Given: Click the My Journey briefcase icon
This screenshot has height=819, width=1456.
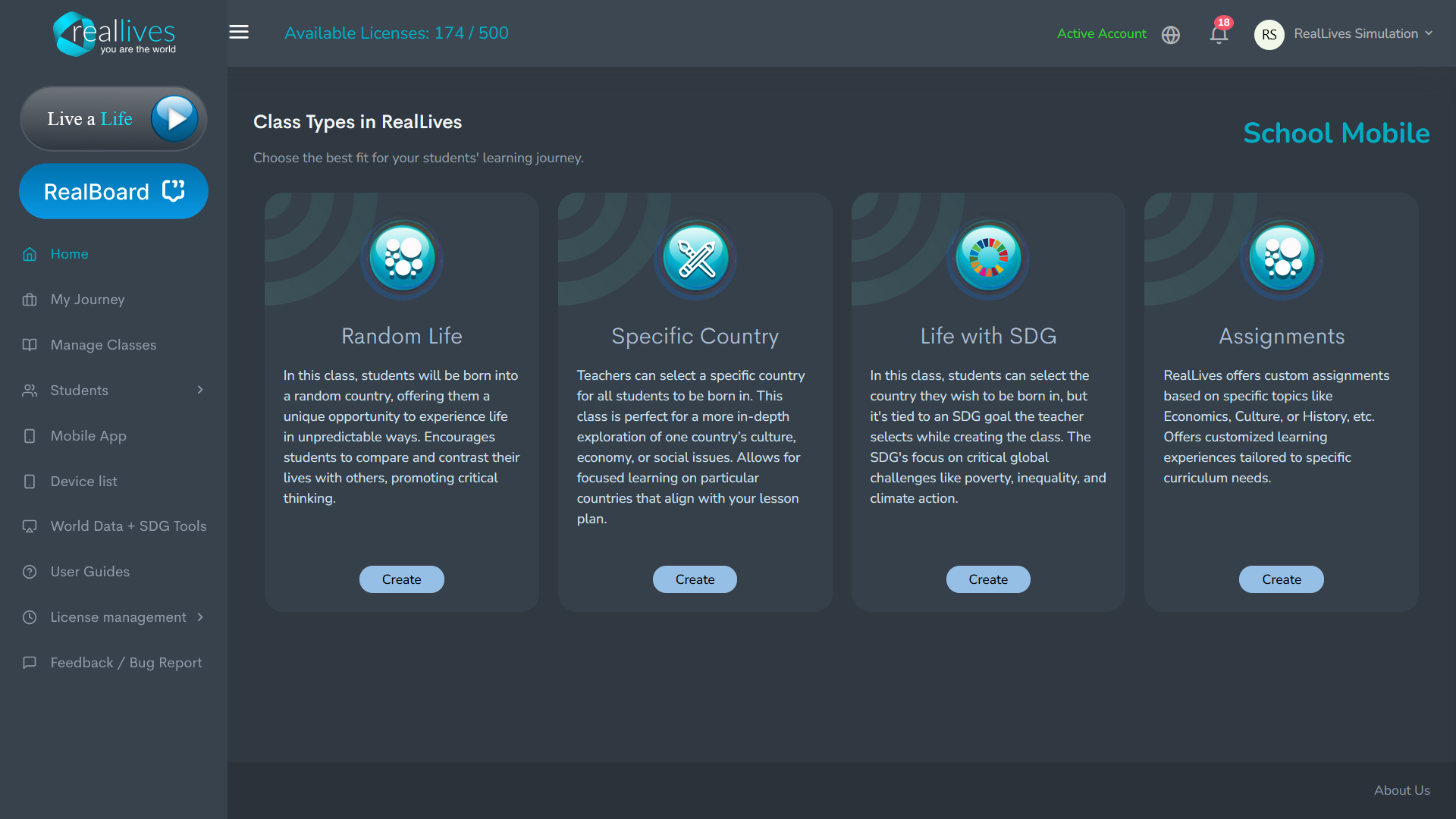Looking at the screenshot, I should pos(30,300).
